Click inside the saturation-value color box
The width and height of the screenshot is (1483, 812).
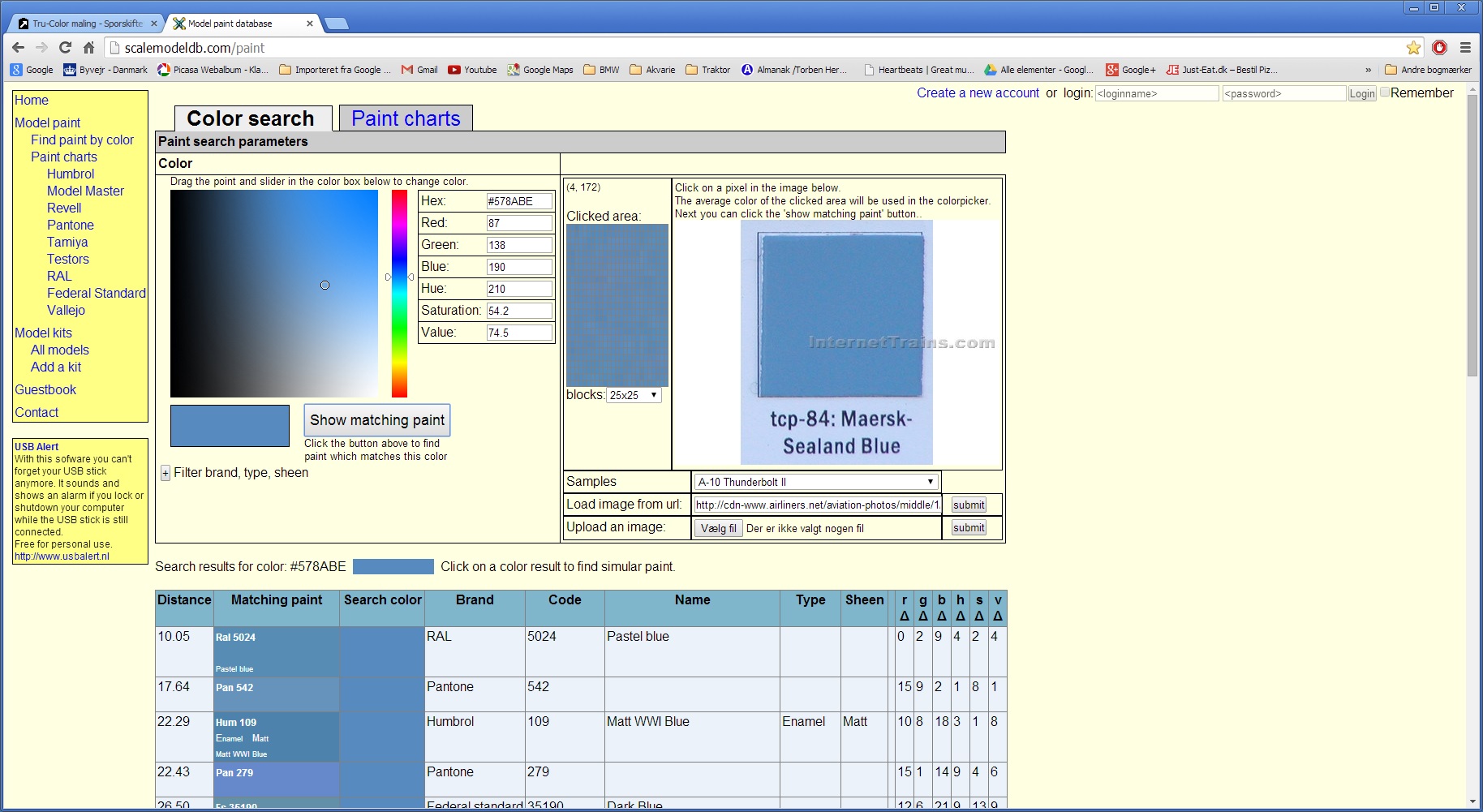point(274,294)
